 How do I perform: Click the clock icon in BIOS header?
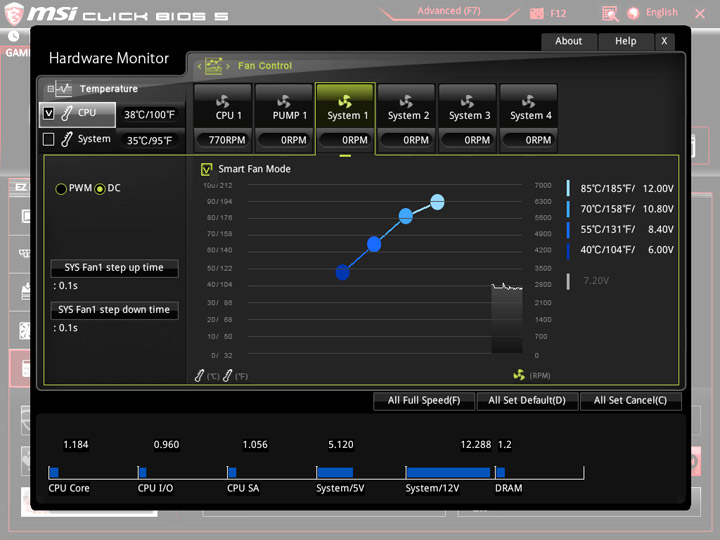(x=14, y=36)
